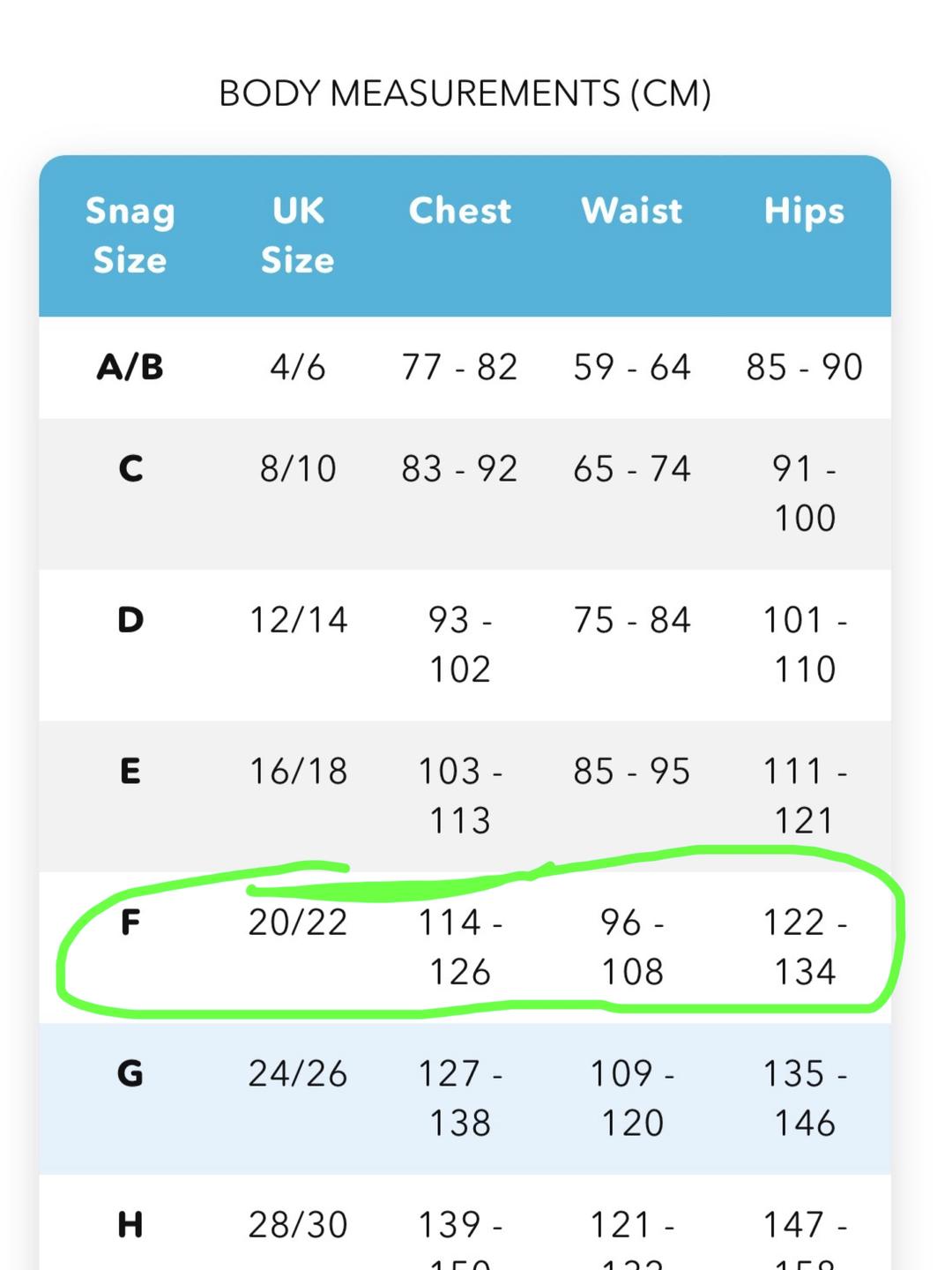
Task: Click the Snag Size column header
Action: click(x=130, y=235)
